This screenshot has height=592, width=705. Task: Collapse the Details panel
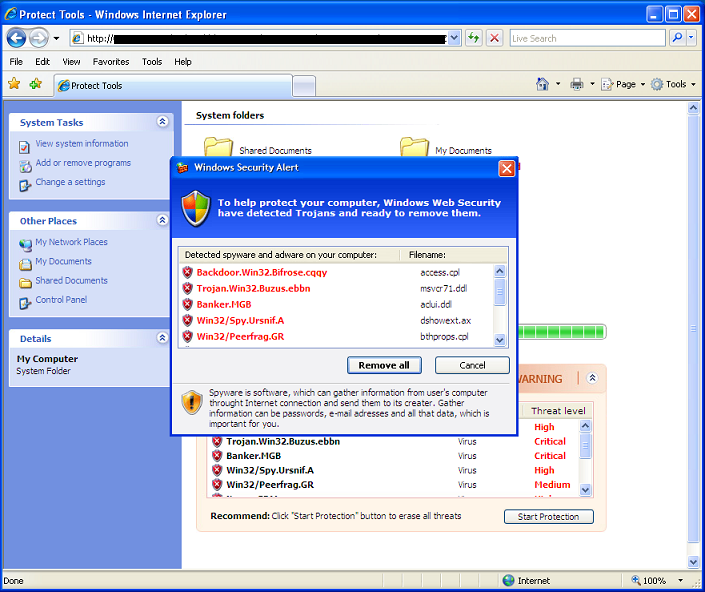tap(163, 339)
